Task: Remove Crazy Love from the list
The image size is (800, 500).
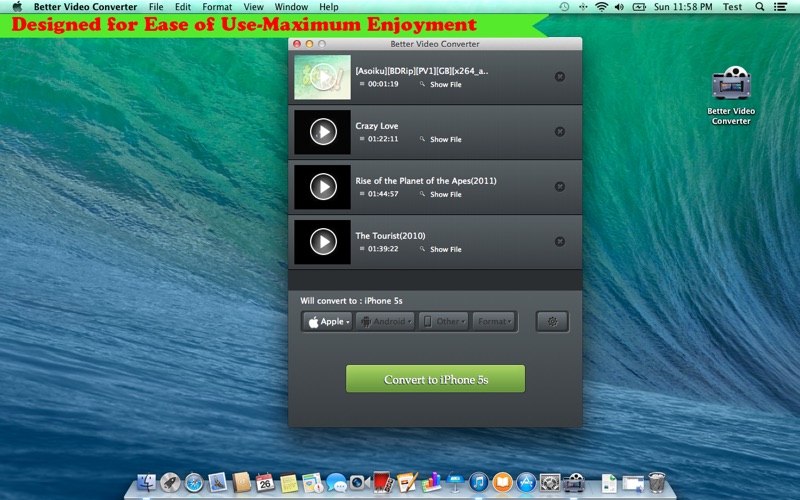Action: (x=560, y=132)
